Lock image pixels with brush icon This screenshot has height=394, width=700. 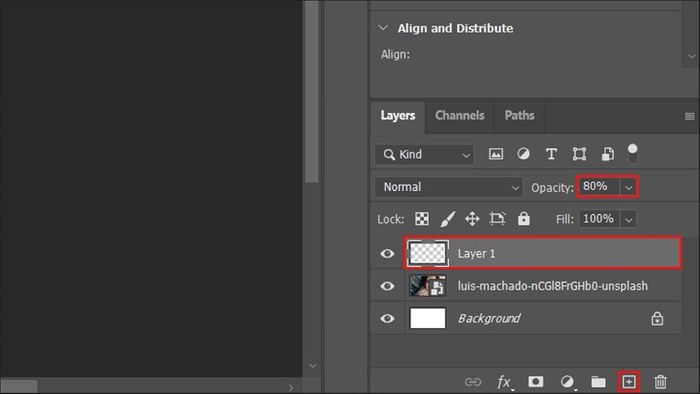[x=447, y=219]
